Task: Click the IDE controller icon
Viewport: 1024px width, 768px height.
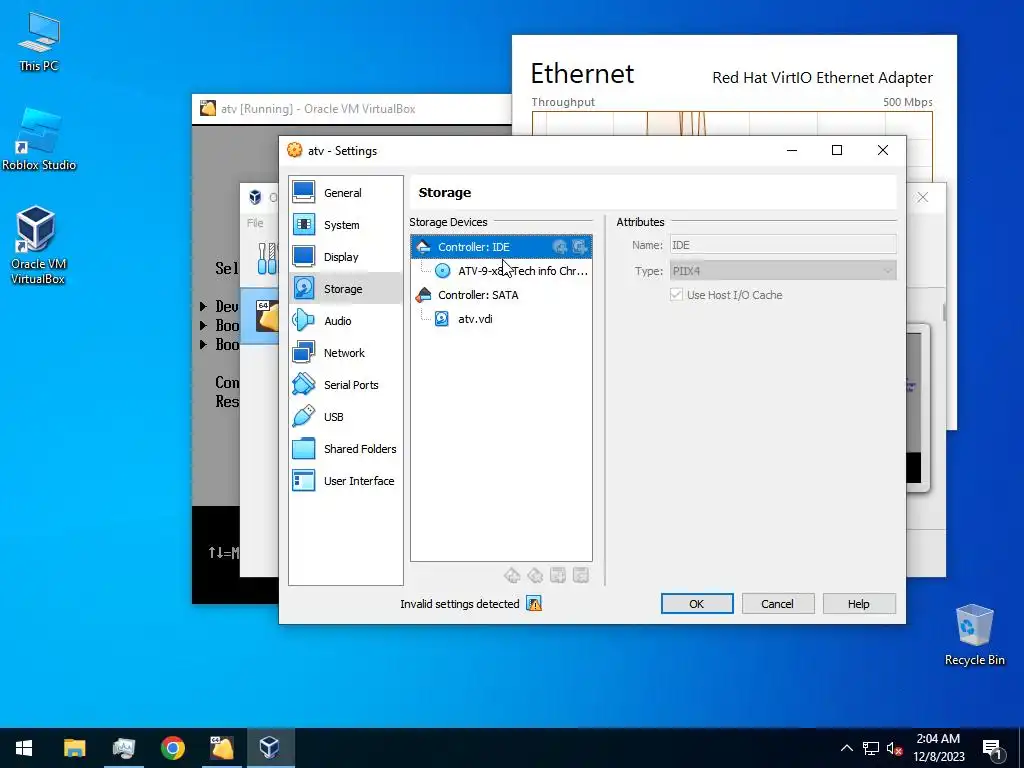Action: (423, 247)
